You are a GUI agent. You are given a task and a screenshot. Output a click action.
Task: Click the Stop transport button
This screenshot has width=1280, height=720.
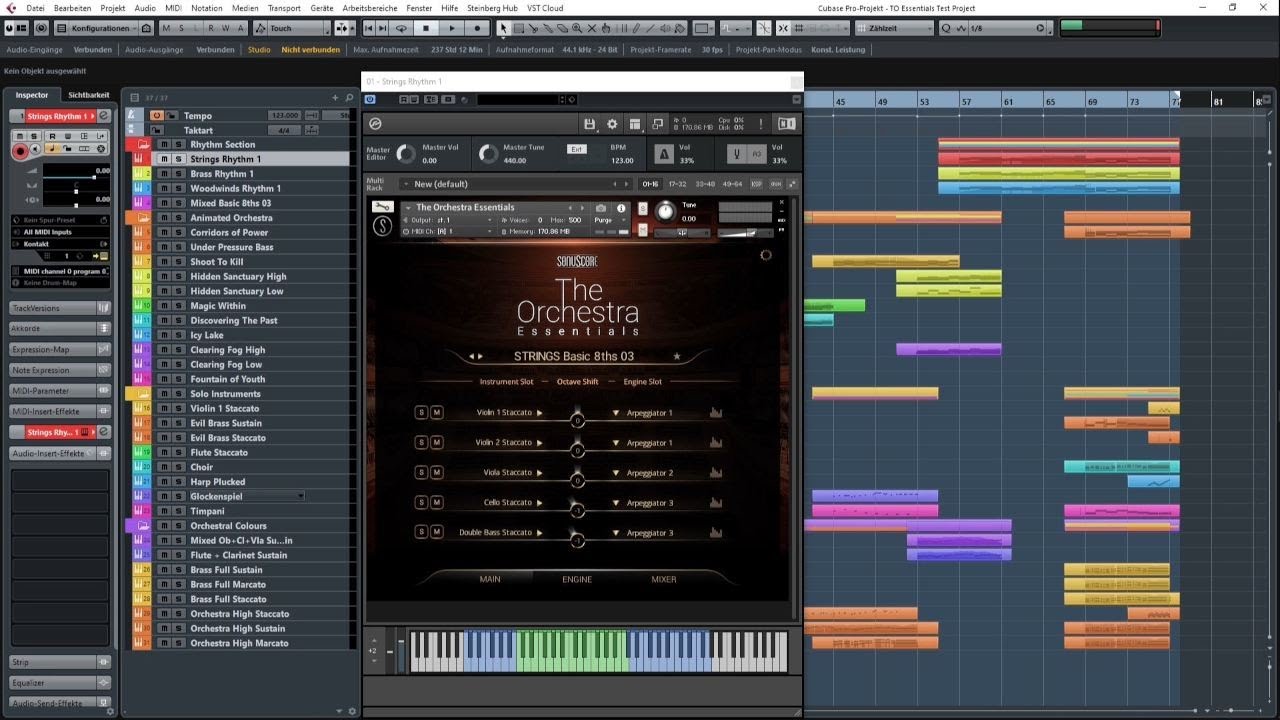426,28
